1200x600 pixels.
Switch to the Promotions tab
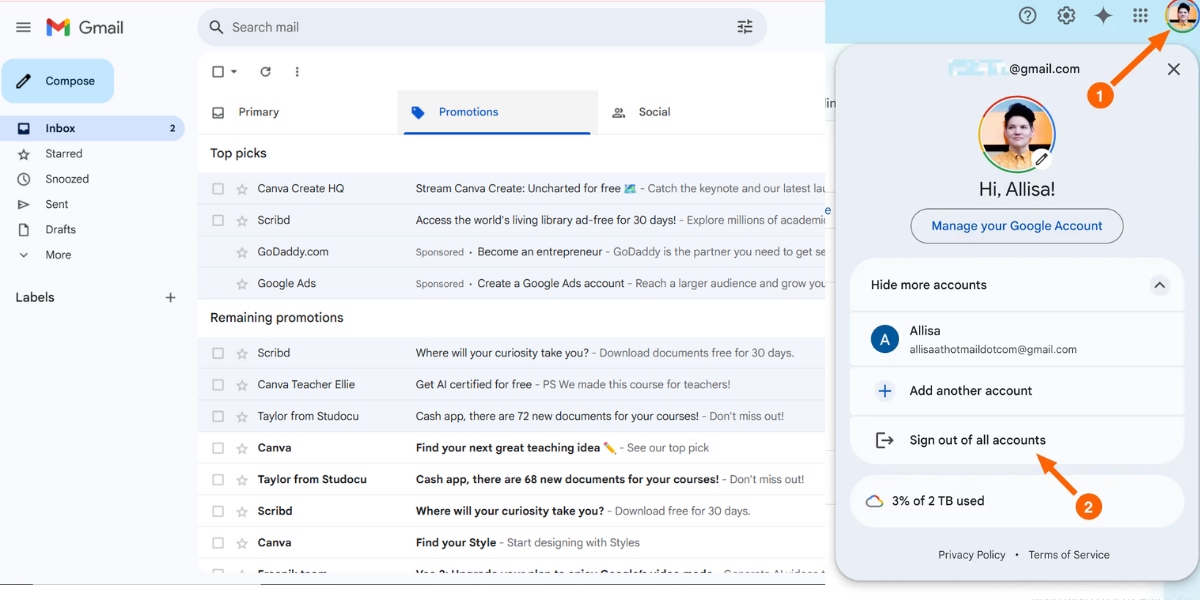[498, 112]
